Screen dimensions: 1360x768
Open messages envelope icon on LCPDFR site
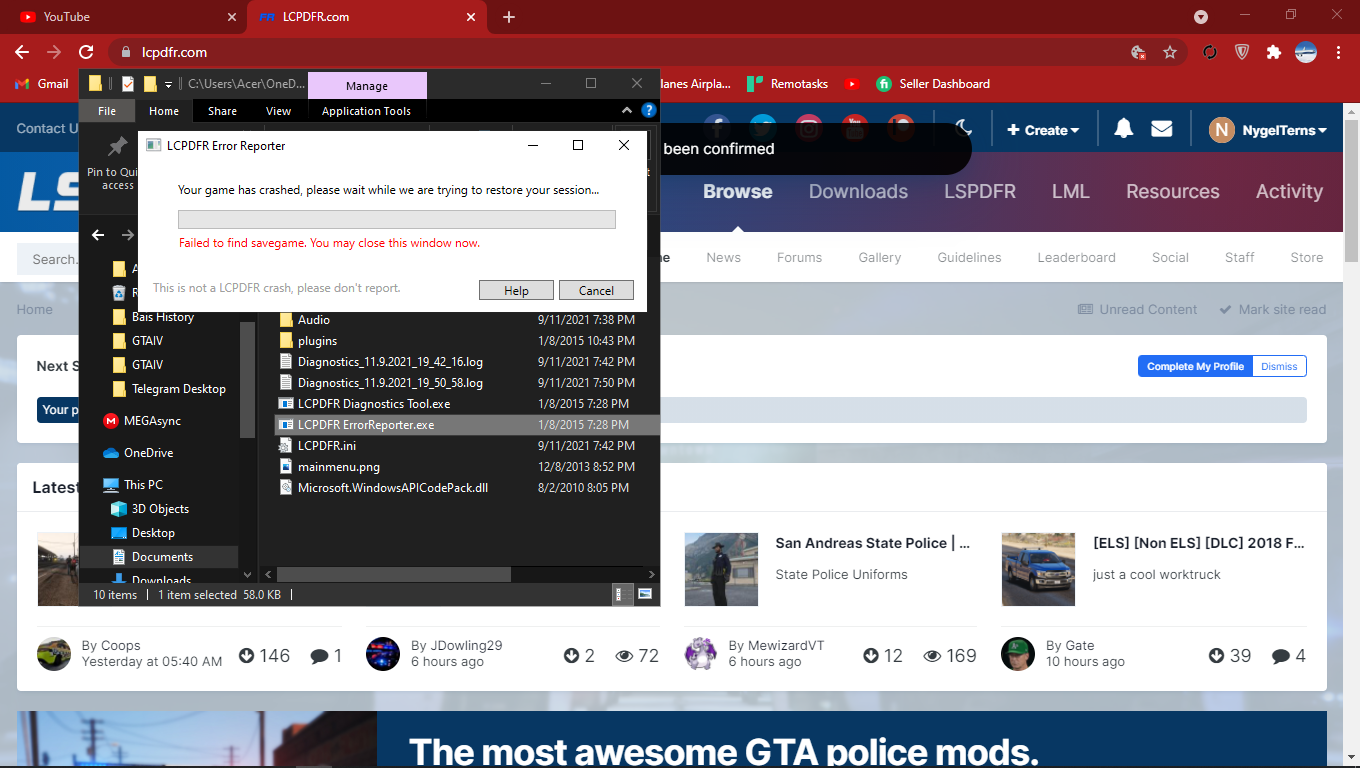point(1161,129)
